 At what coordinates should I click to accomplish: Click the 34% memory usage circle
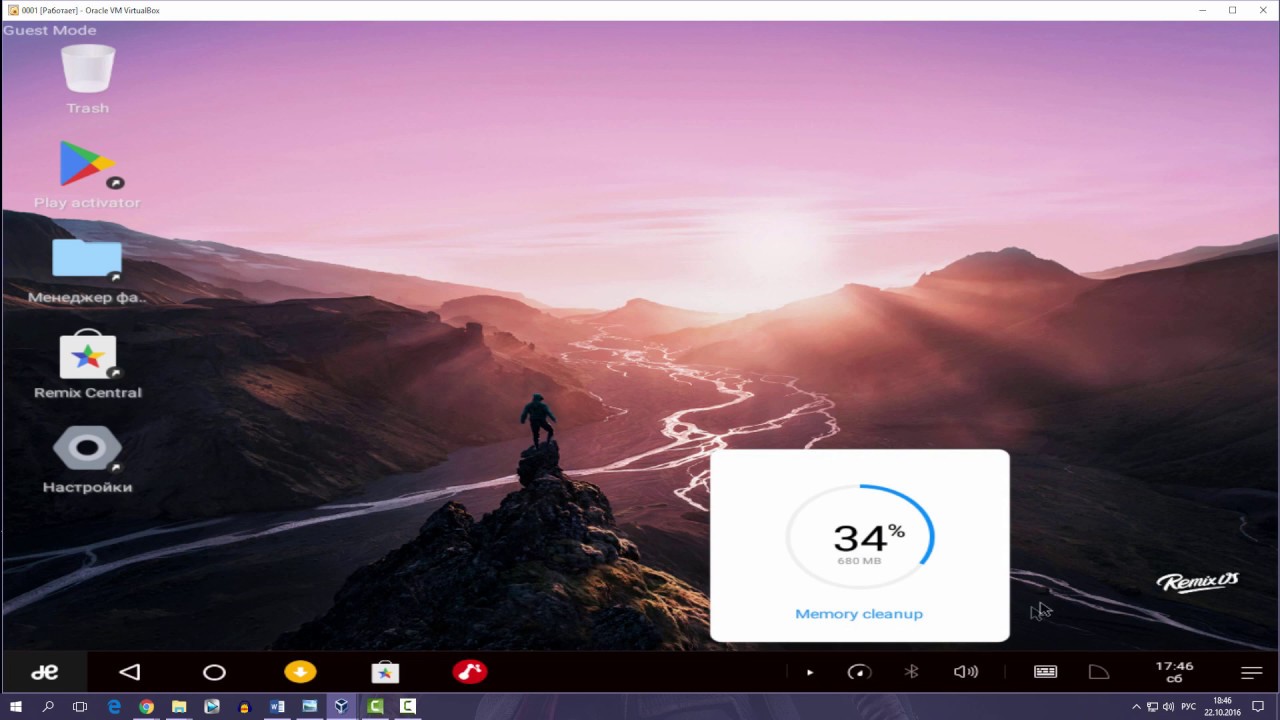(x=860, y=539)
